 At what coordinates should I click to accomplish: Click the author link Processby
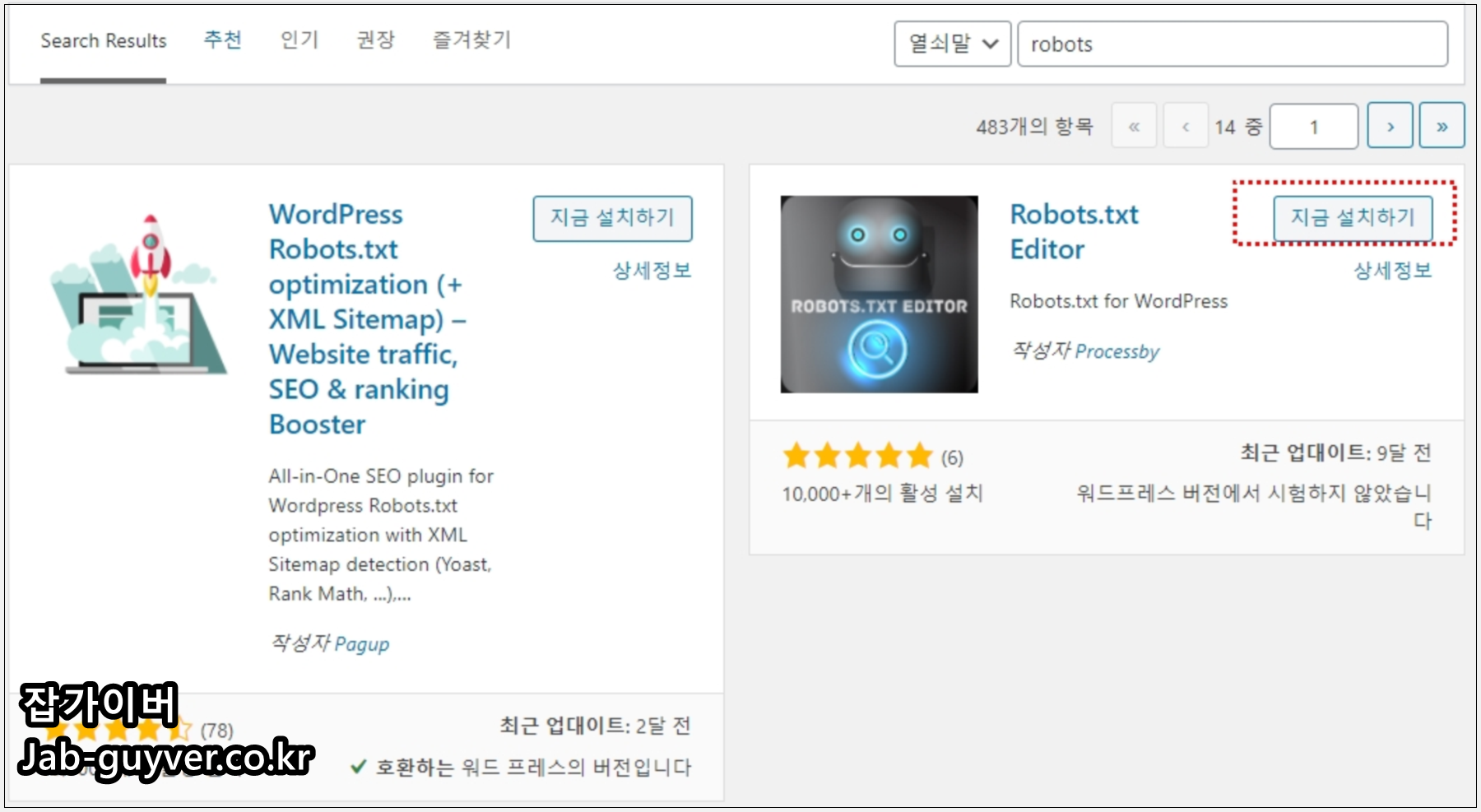click(1118, 351)
